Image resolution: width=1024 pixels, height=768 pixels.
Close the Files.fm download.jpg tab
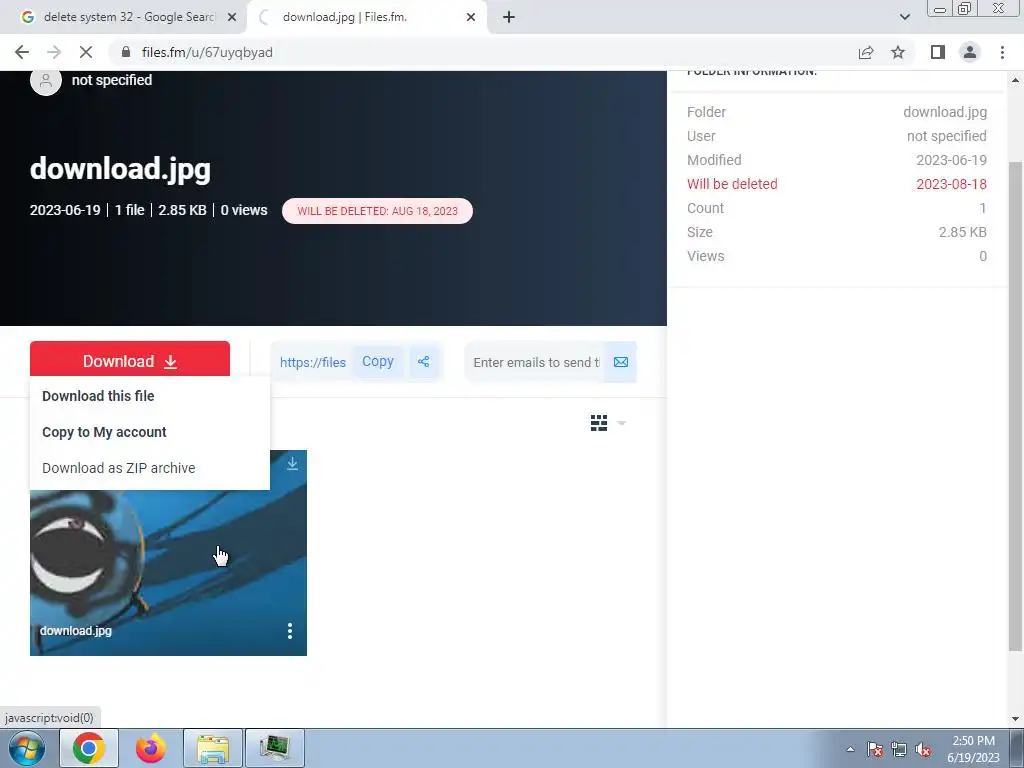click(471, 17)
